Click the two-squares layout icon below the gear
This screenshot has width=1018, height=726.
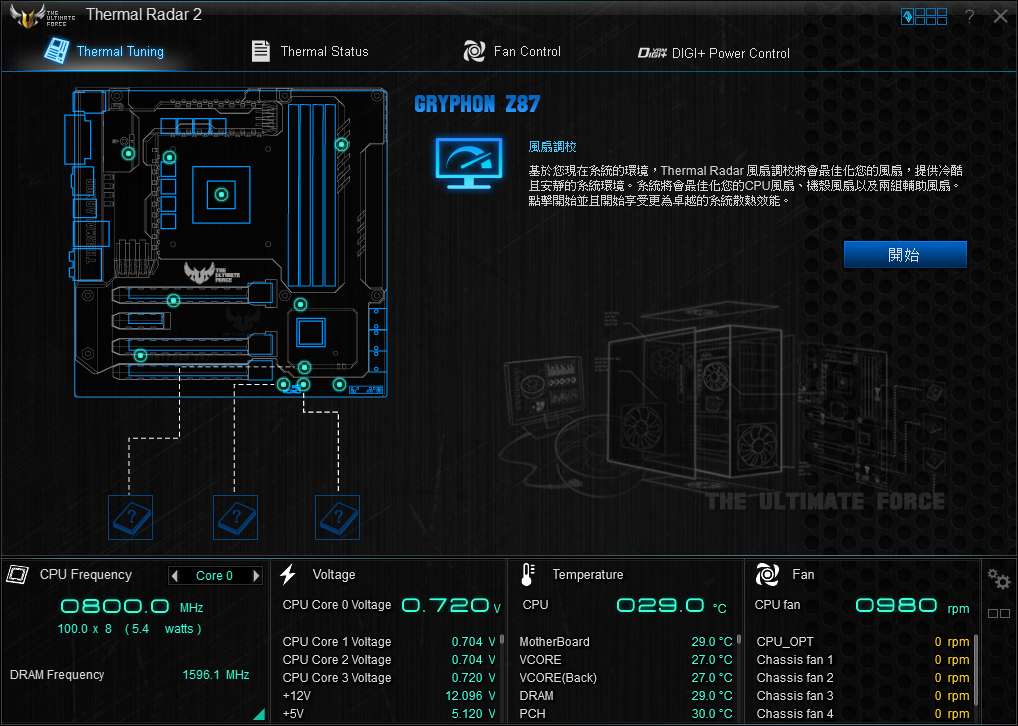(998, 614)
